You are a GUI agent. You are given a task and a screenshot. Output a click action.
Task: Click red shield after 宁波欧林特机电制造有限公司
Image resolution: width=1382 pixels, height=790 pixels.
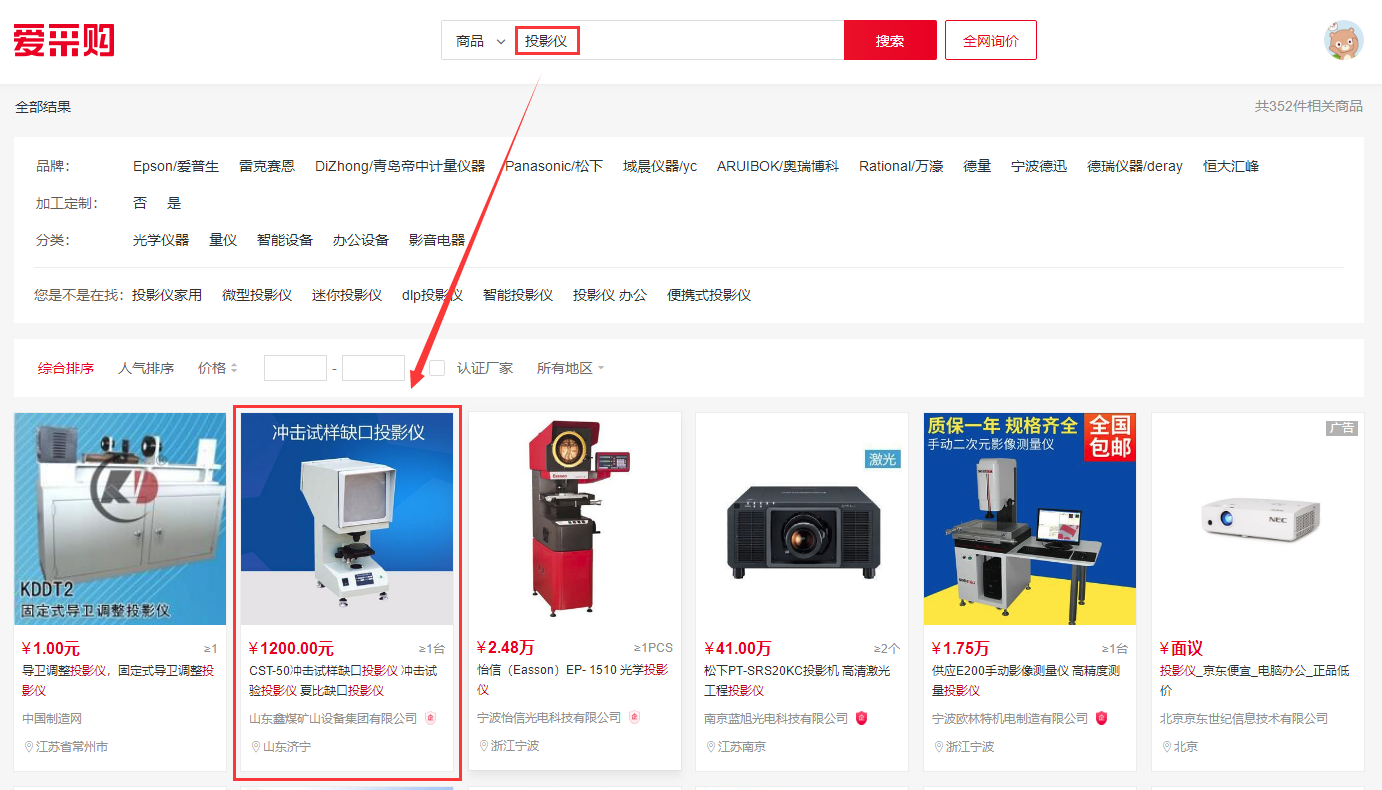coord(1101,718)
